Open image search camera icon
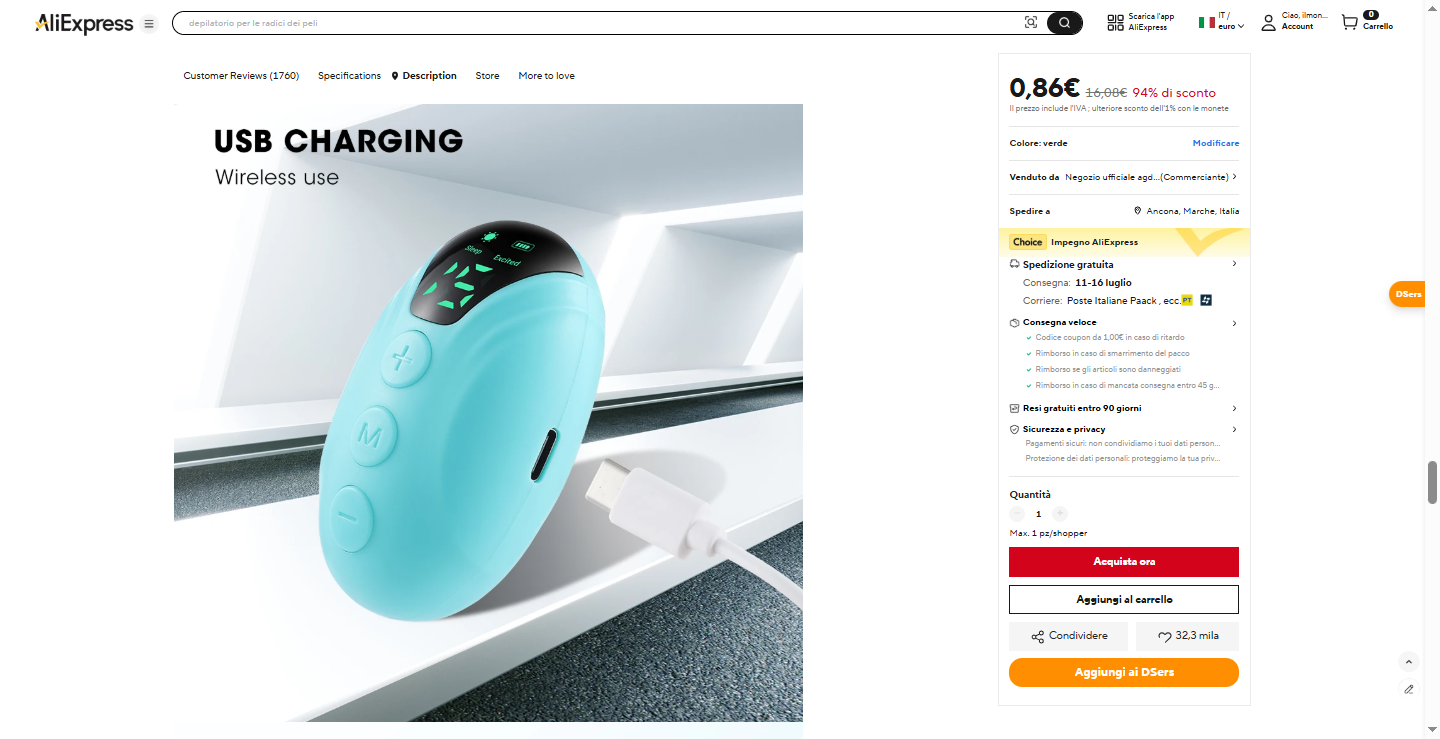 1031,23
